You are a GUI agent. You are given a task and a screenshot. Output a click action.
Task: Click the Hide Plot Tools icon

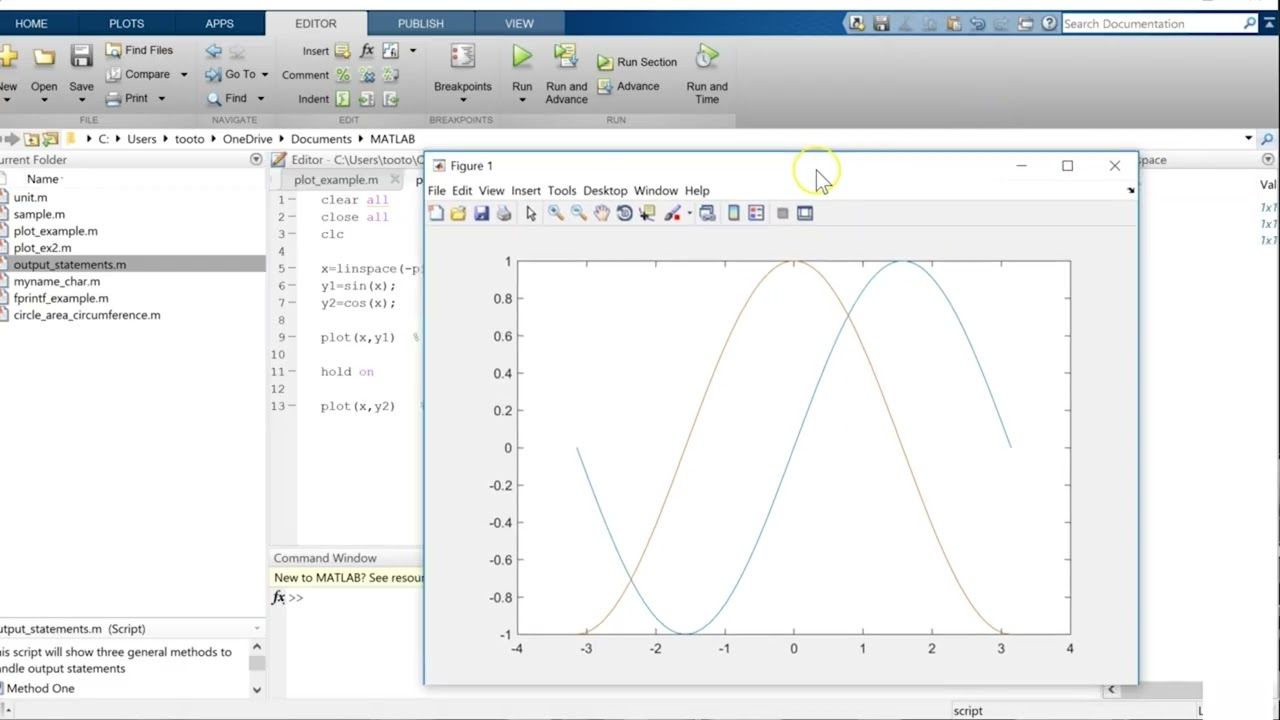782,213
